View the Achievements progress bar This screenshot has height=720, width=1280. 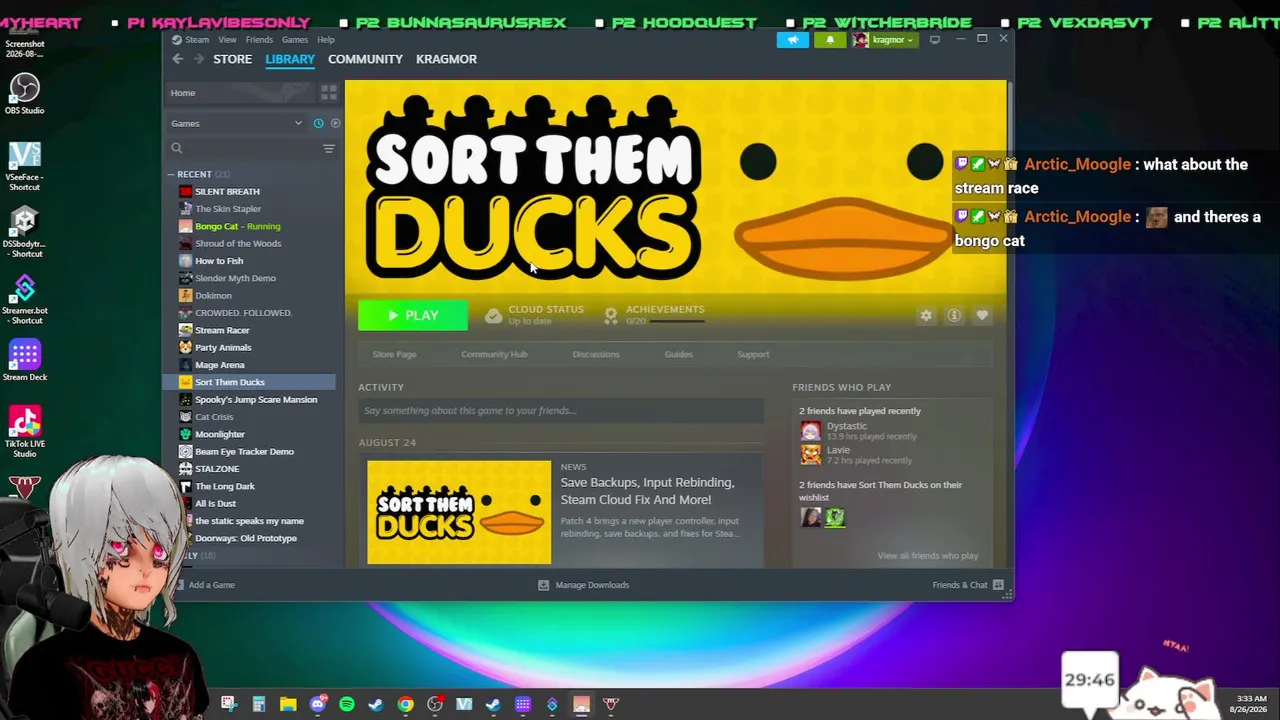pos(678,321)
